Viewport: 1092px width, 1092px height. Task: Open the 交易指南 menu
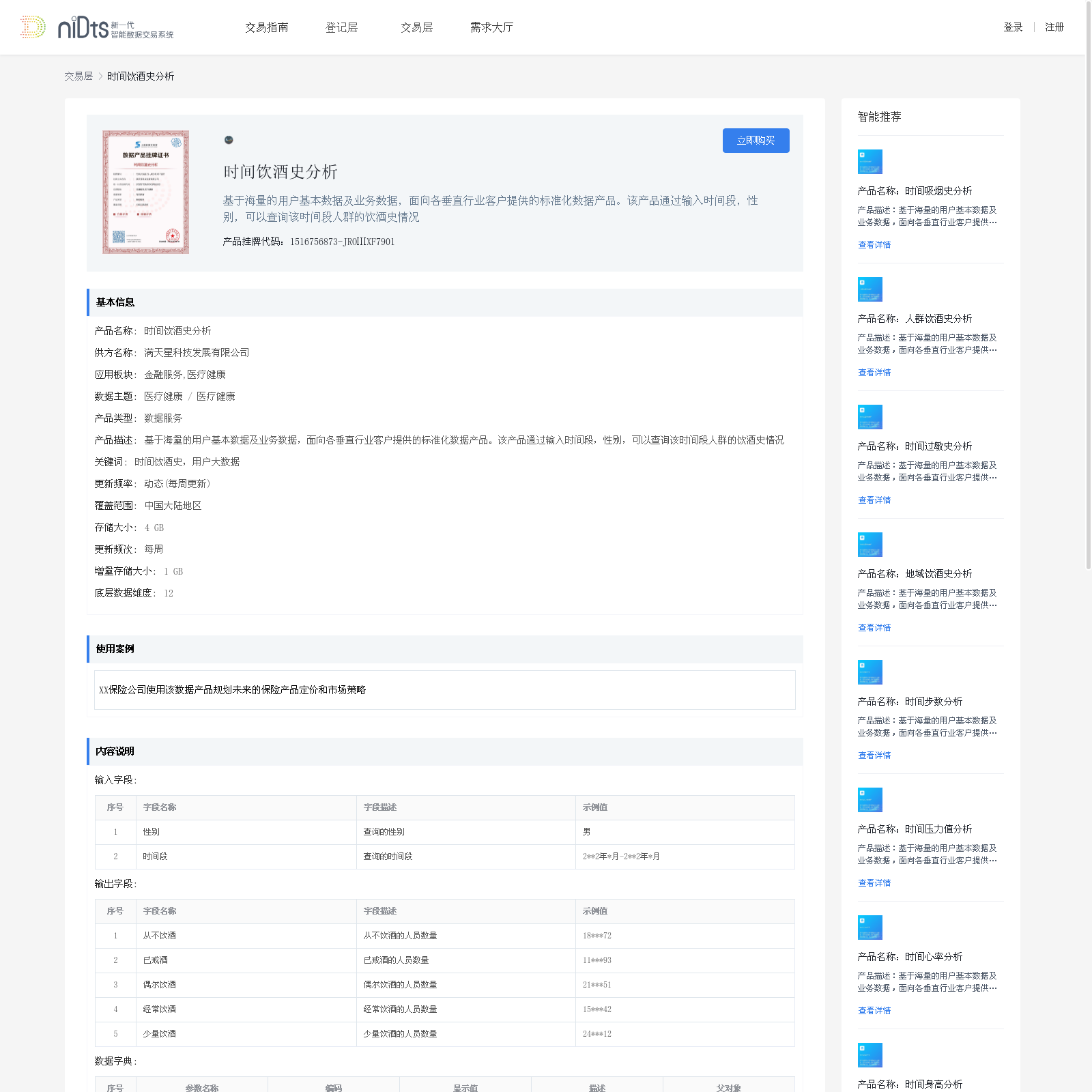point(267,27)
